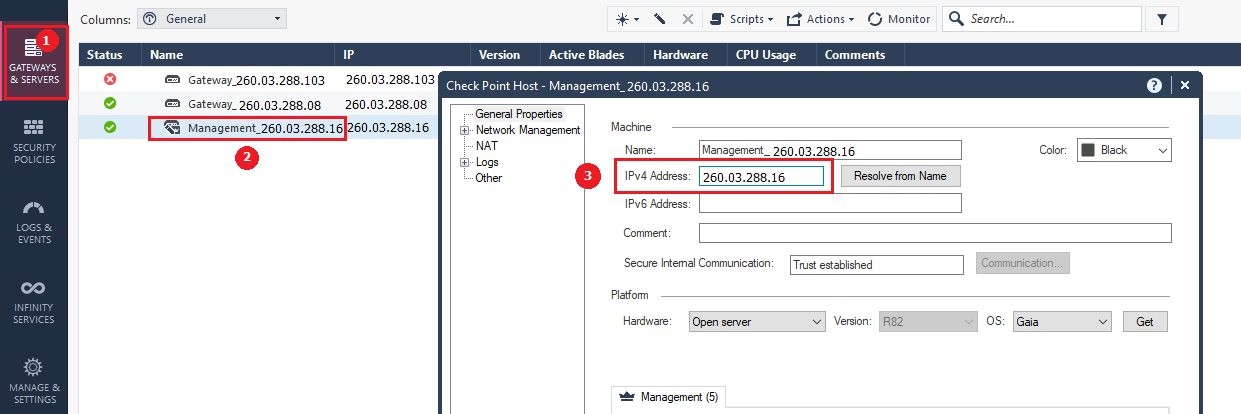This screenshot has width=1241, height=414.
Task: Click the Monitor toolbar button
Action: click(x=899, y=19)
